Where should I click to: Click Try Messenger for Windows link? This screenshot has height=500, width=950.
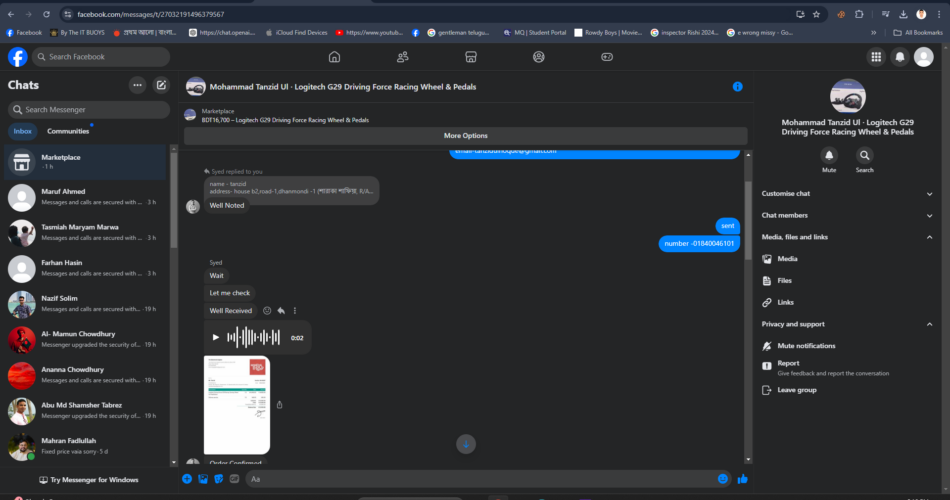click(88, 480)
